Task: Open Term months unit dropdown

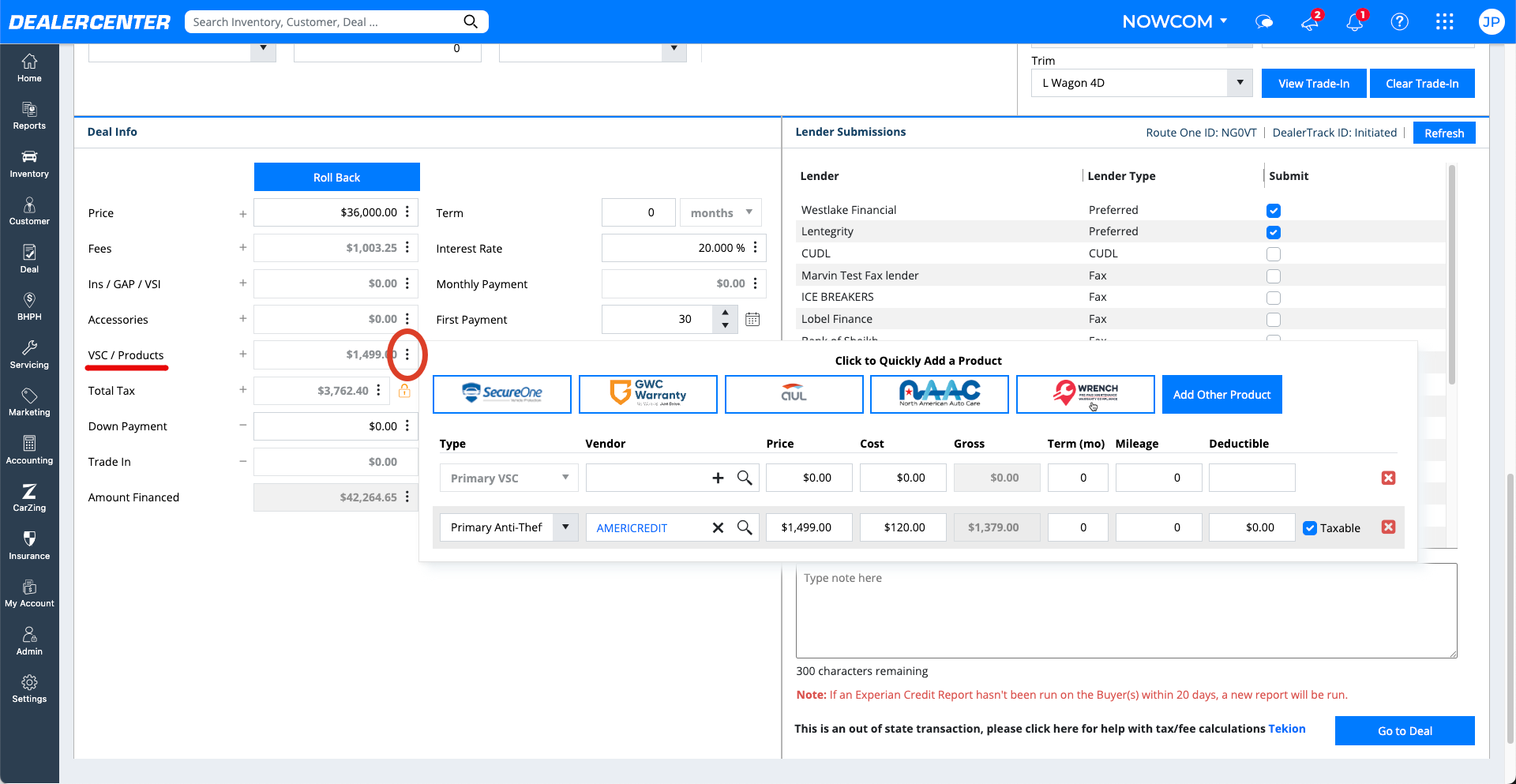Action: pyautogui.click(x=721, y=212)
